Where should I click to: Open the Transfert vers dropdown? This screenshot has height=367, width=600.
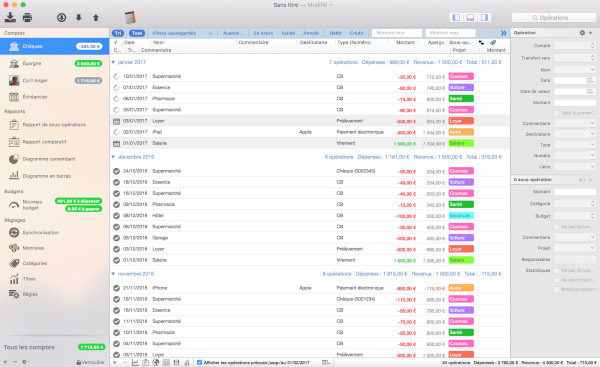pyautogui.click(x=575, y=58)
